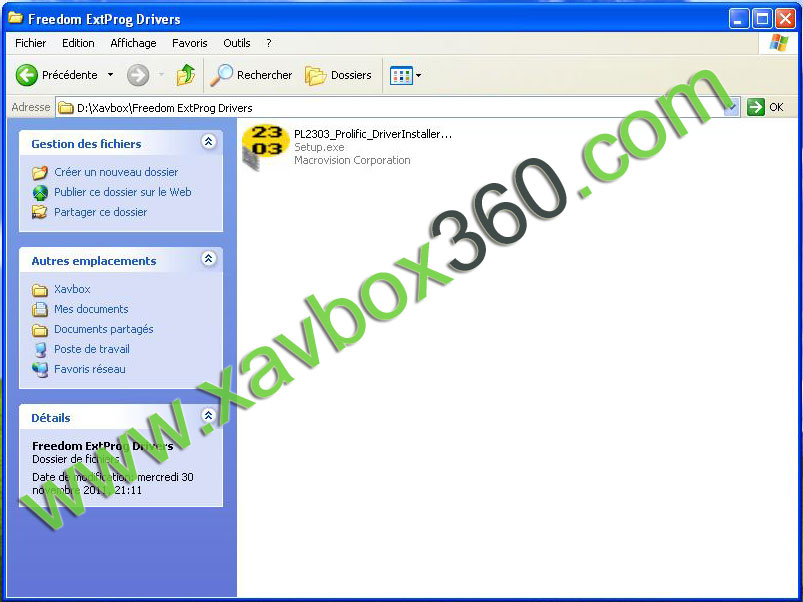Viewport: 803px width, 602px height.
Task: Open Xavbox location link
Action: (72, 289)
